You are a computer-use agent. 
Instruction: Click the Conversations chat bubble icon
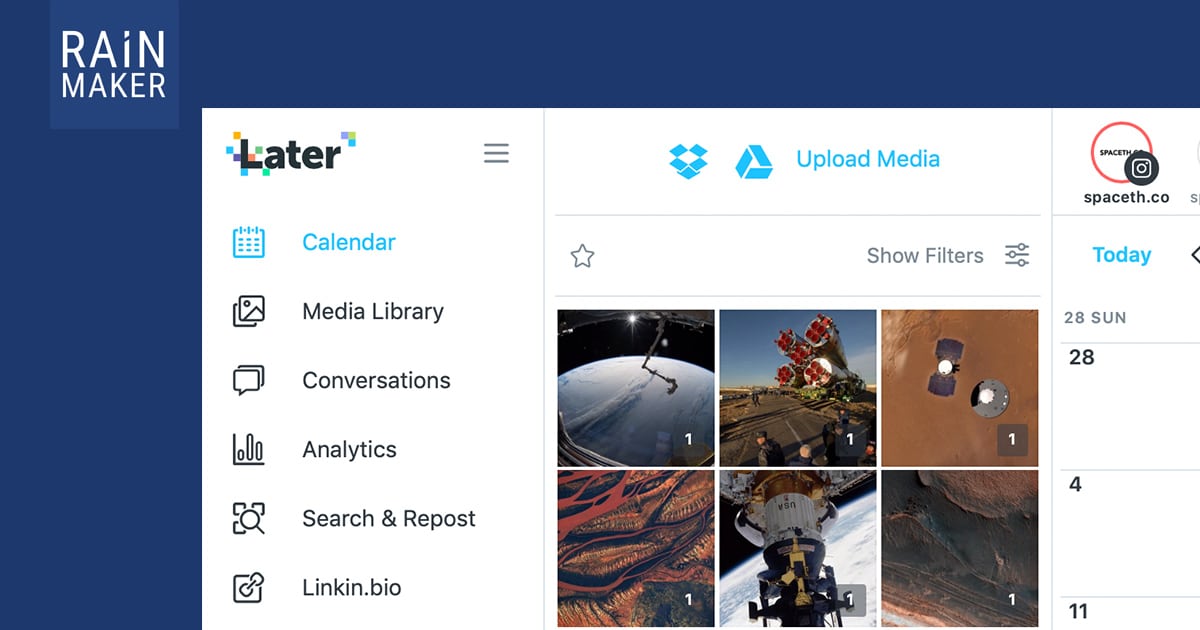point(248,381)
